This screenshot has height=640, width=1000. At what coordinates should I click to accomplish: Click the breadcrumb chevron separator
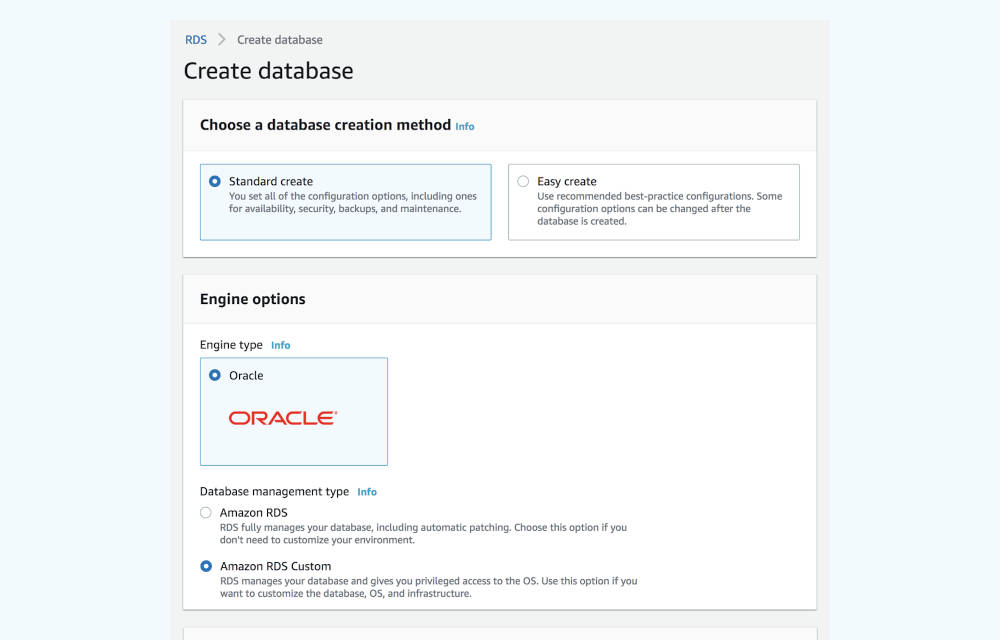pos(222,40)
